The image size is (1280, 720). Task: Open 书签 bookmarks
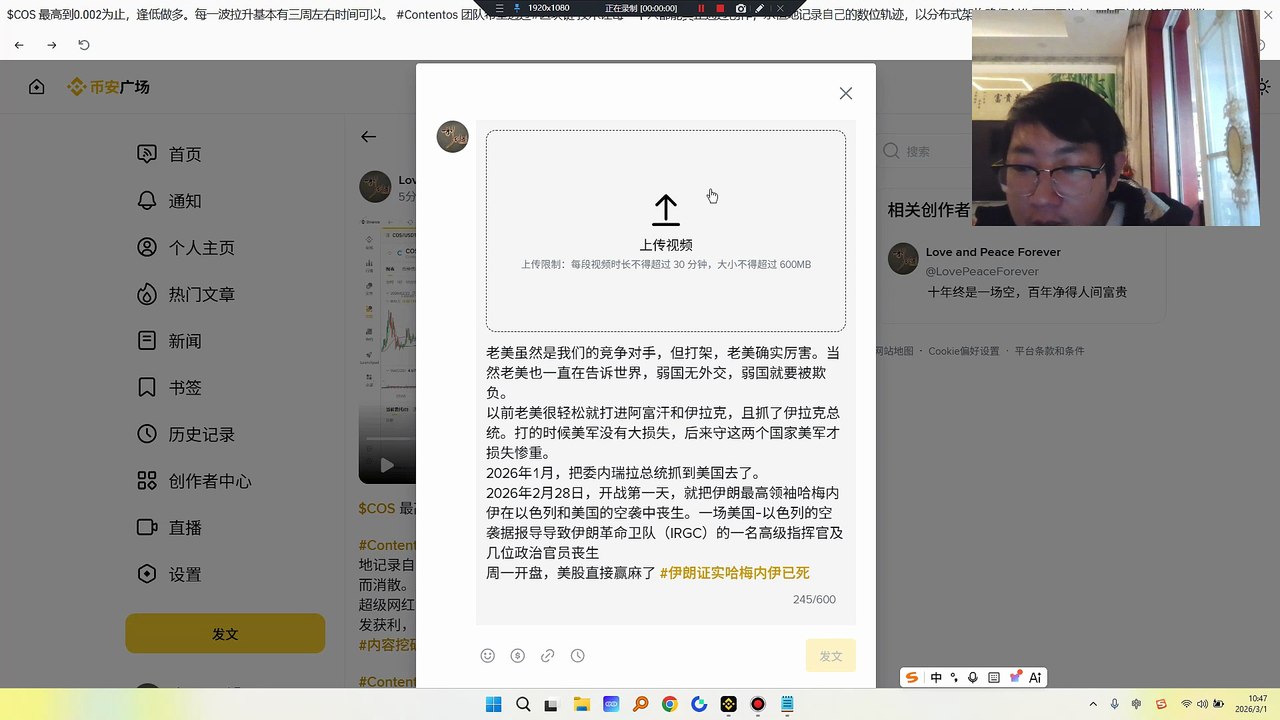[185, 388]
